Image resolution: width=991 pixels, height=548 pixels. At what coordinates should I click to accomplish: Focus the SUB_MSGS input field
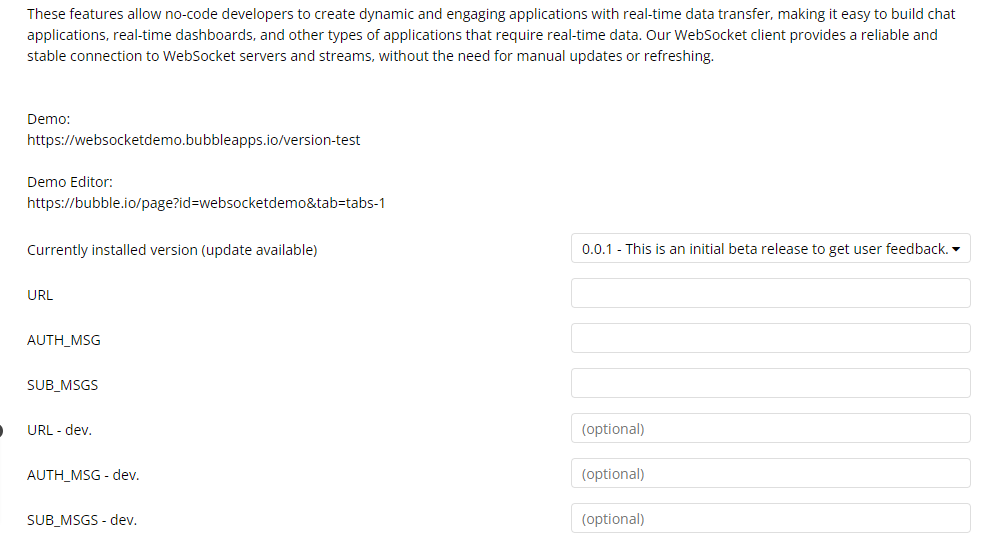click(770, 383)
